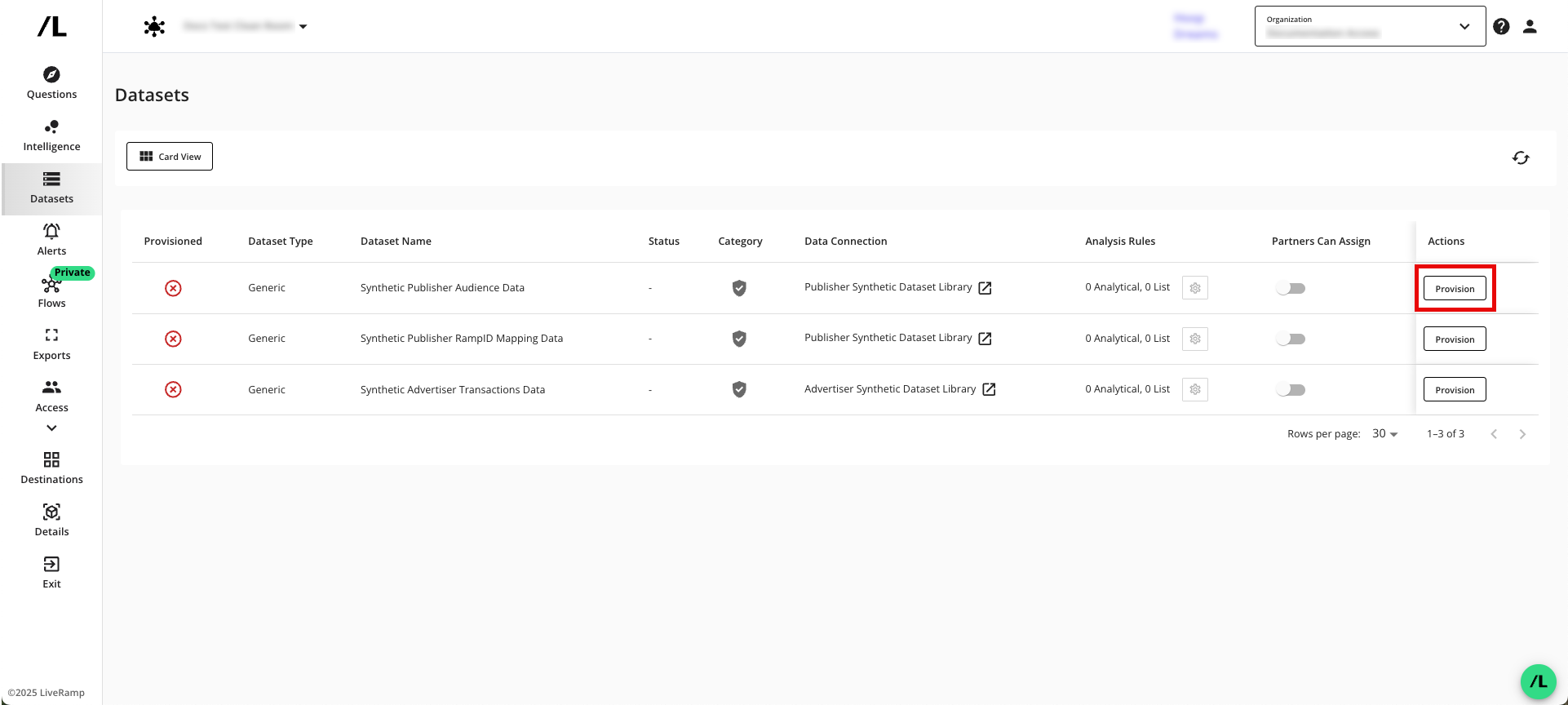Toggle Partners Can Assign for RampID Mapping Data
This screenshot has height=705, width=1568.
point(1291,339)
